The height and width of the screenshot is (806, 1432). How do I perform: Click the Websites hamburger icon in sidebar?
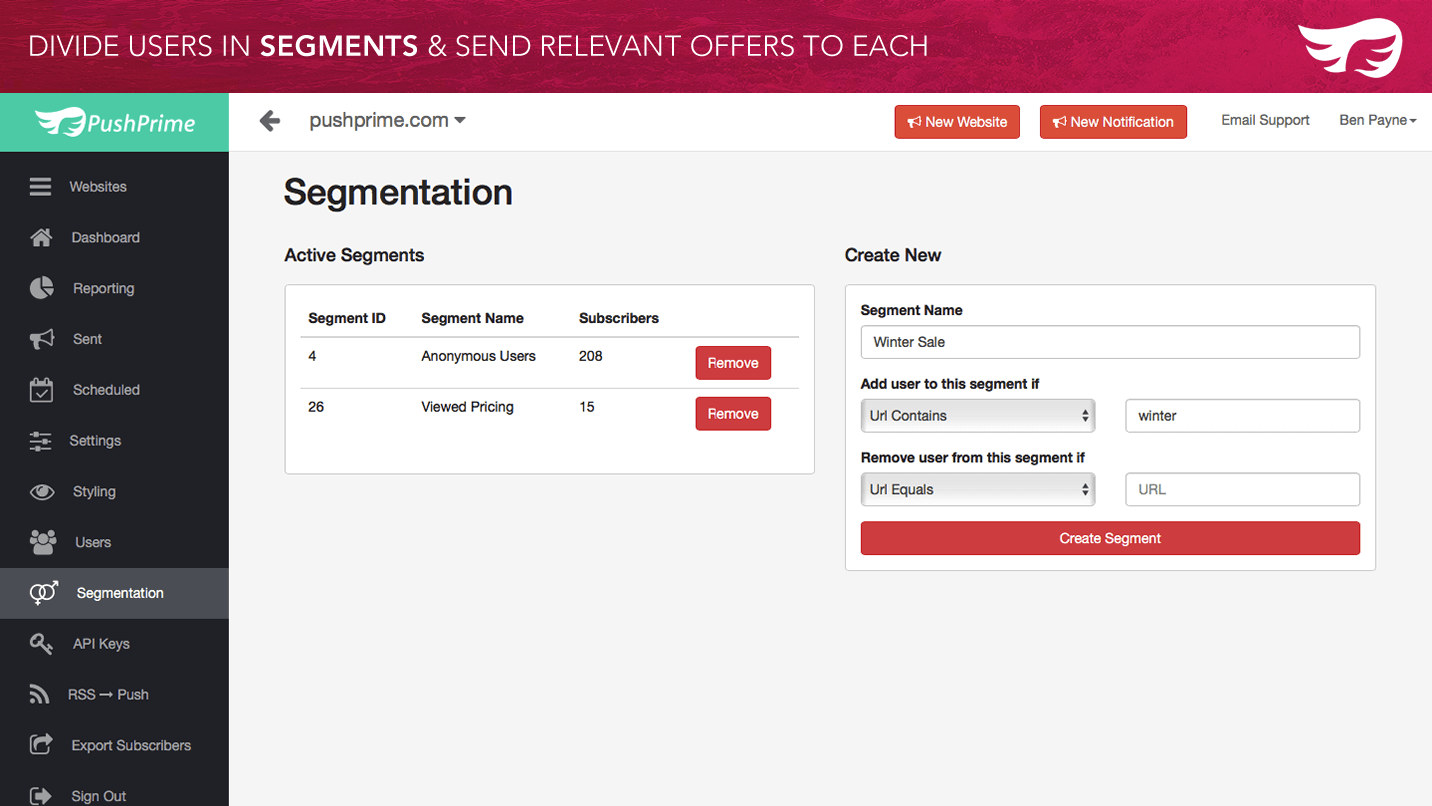click(x=40, y=187)
